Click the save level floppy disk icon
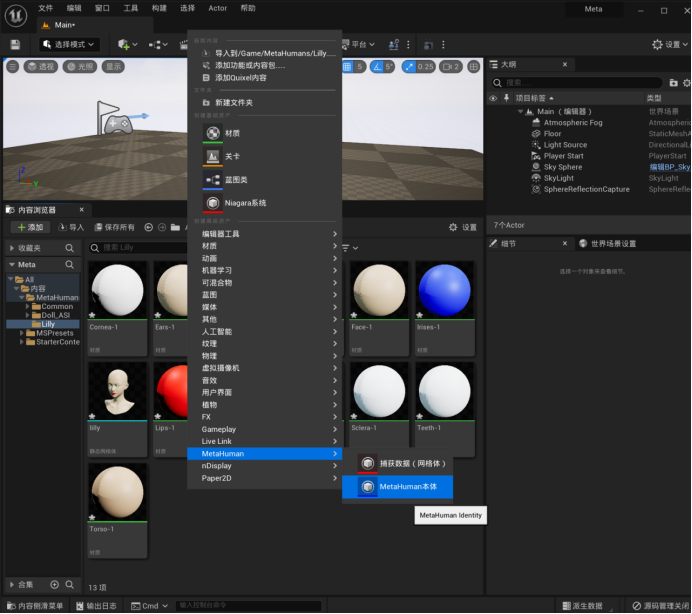Viewport: 692px width, 614px height. point(15,45)
